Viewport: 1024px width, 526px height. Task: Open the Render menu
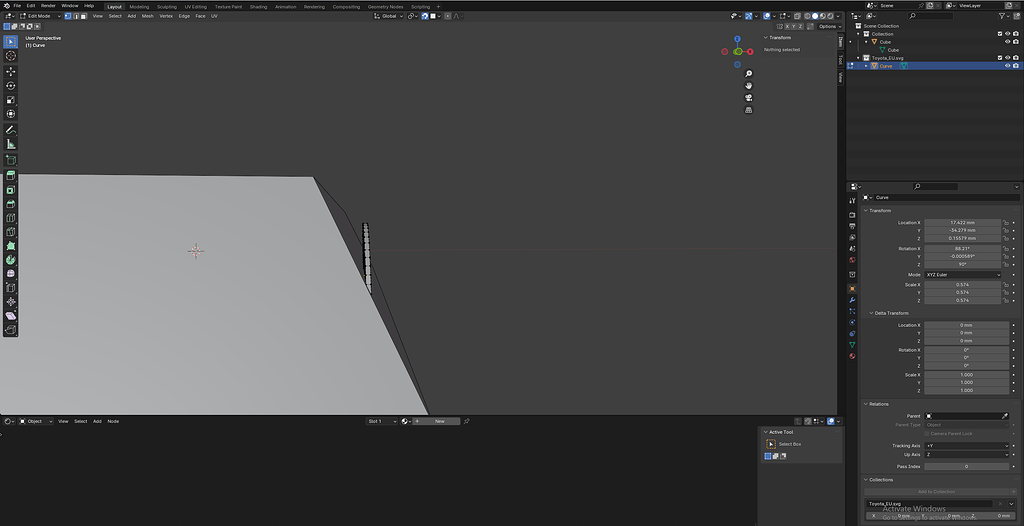[x=48, y=6]
